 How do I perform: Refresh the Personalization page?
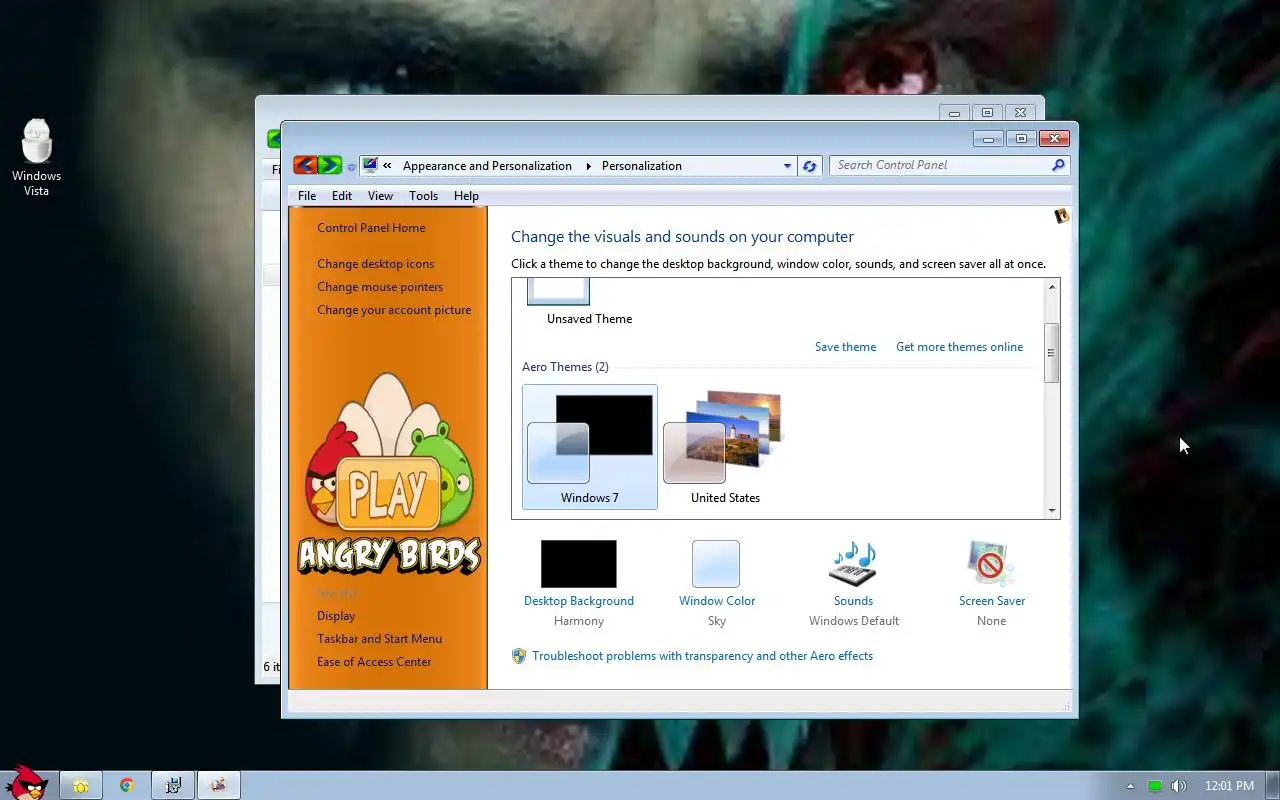point(809,166)
